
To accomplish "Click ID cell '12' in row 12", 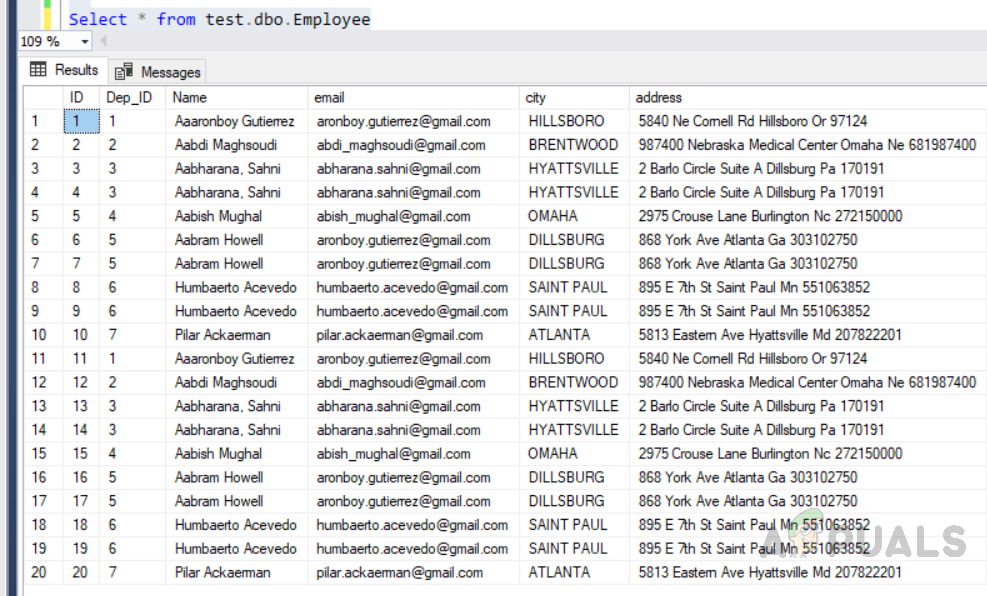I will (80, 382).
